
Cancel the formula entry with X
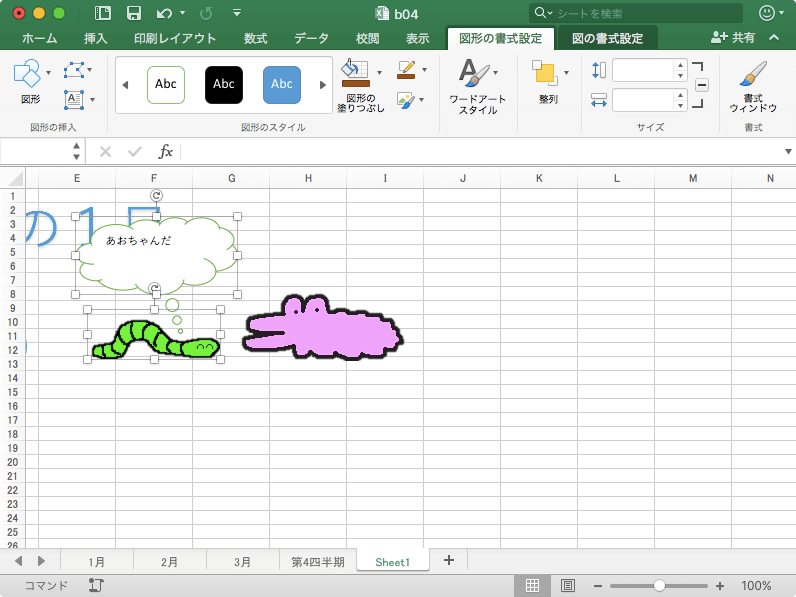point(105,151)
